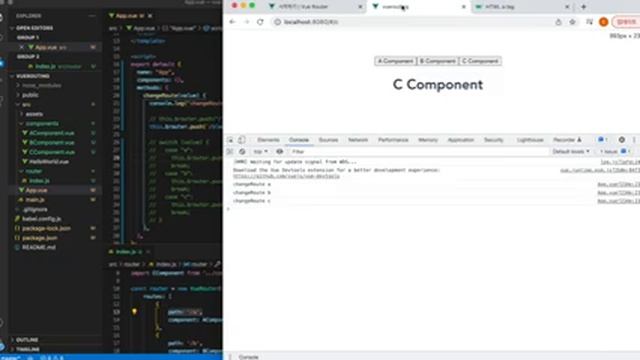Bookmark this page with the star icon

[572, 22]
